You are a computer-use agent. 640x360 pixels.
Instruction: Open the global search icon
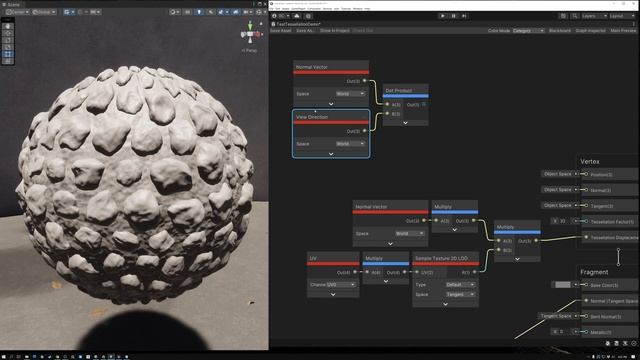coord(575,16)
